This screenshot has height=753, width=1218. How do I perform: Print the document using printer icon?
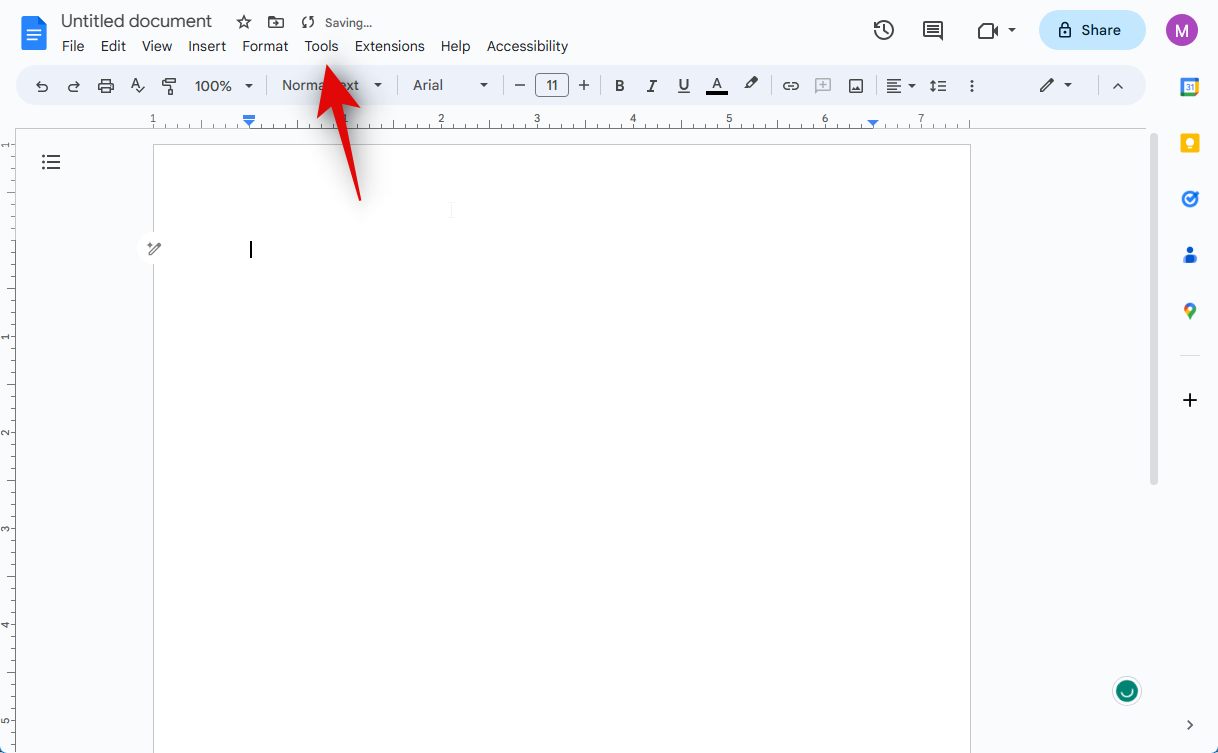106,86
